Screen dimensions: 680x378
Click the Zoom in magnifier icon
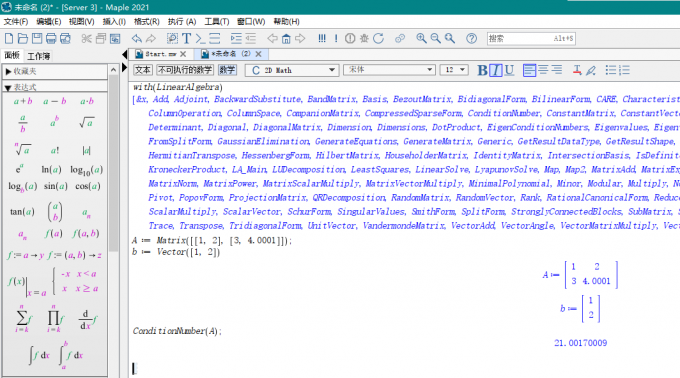point(421,39)
